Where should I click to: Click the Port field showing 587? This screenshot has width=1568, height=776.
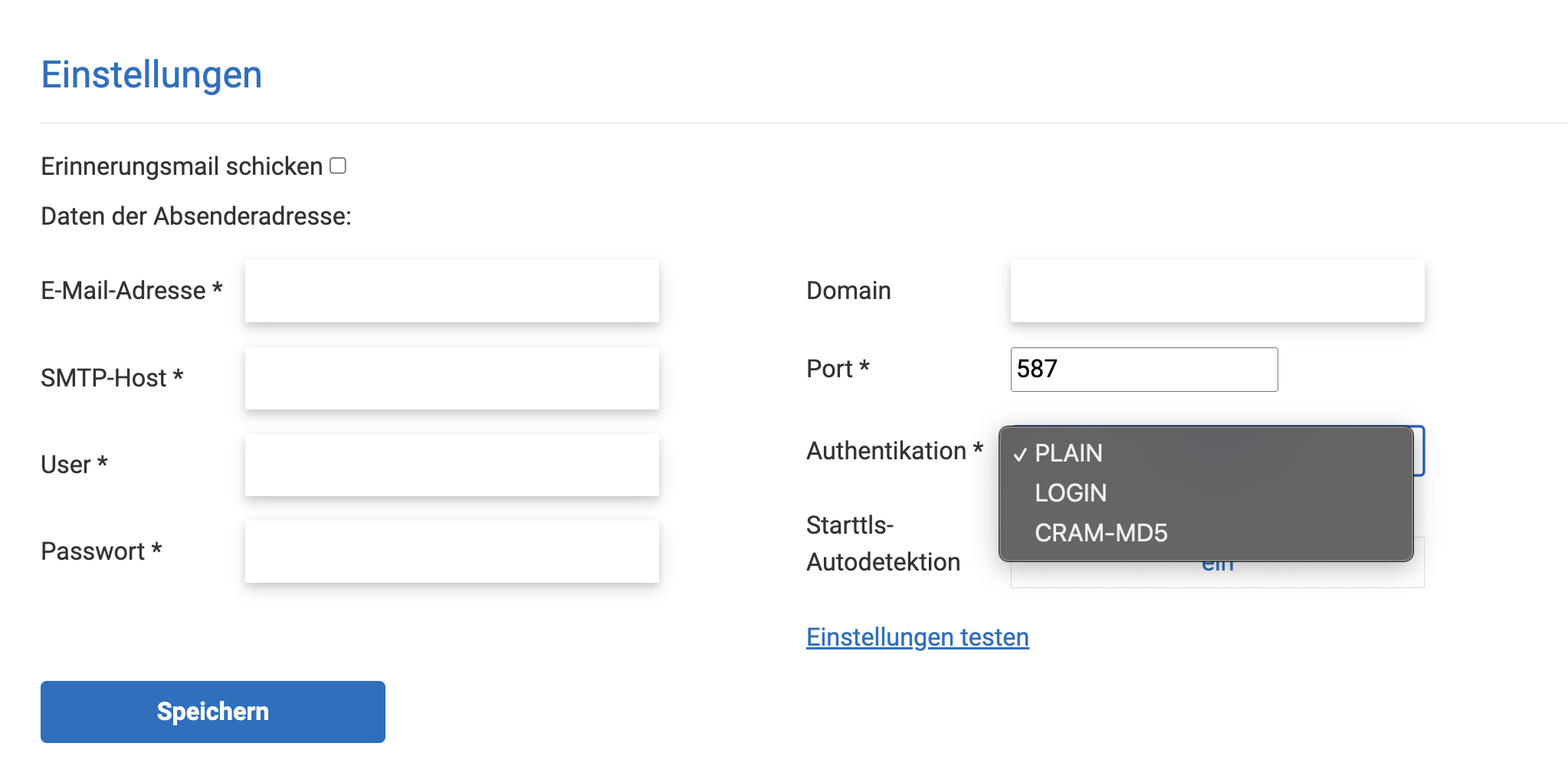1143,370
